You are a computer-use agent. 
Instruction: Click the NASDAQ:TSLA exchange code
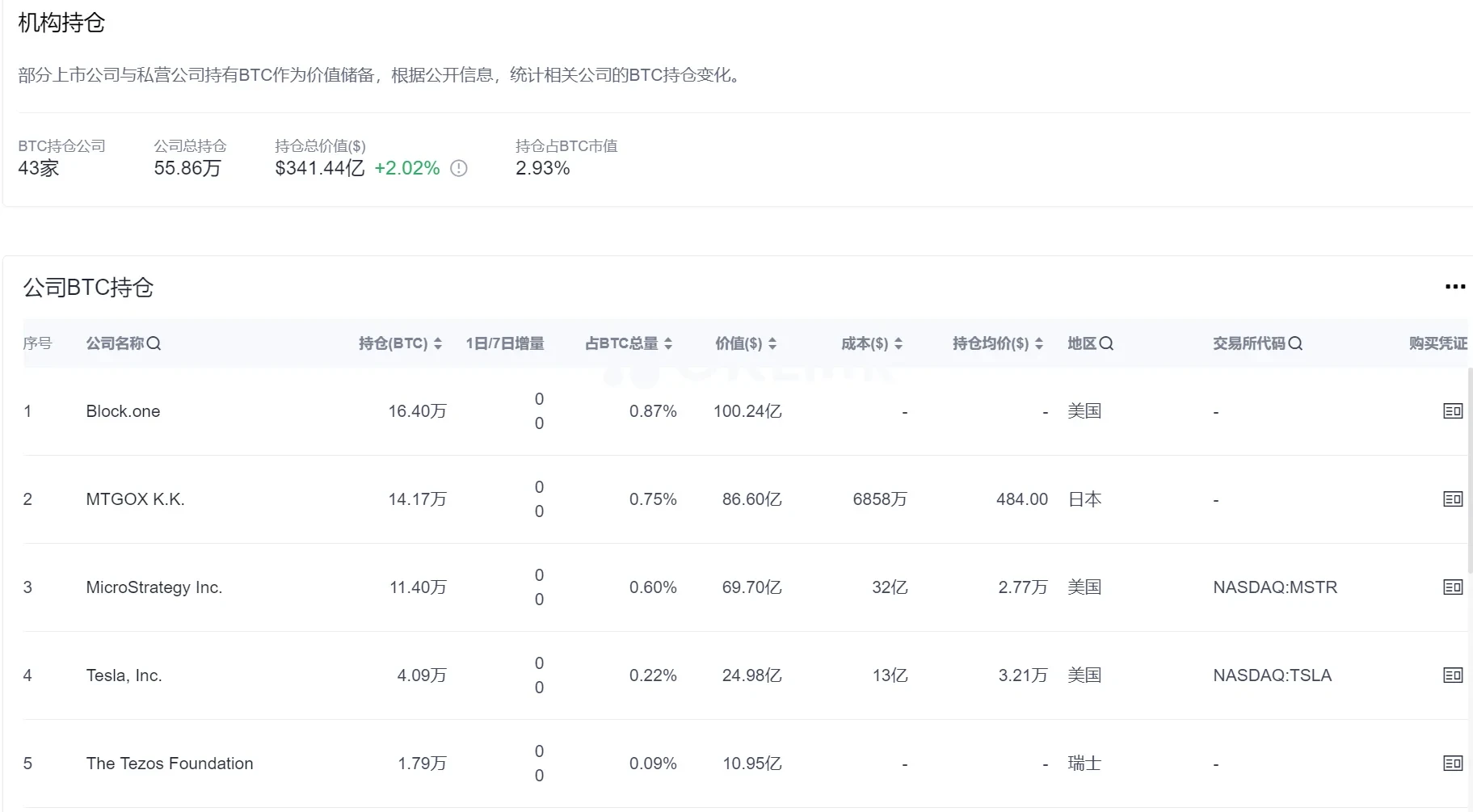[x=1272, y=675]
